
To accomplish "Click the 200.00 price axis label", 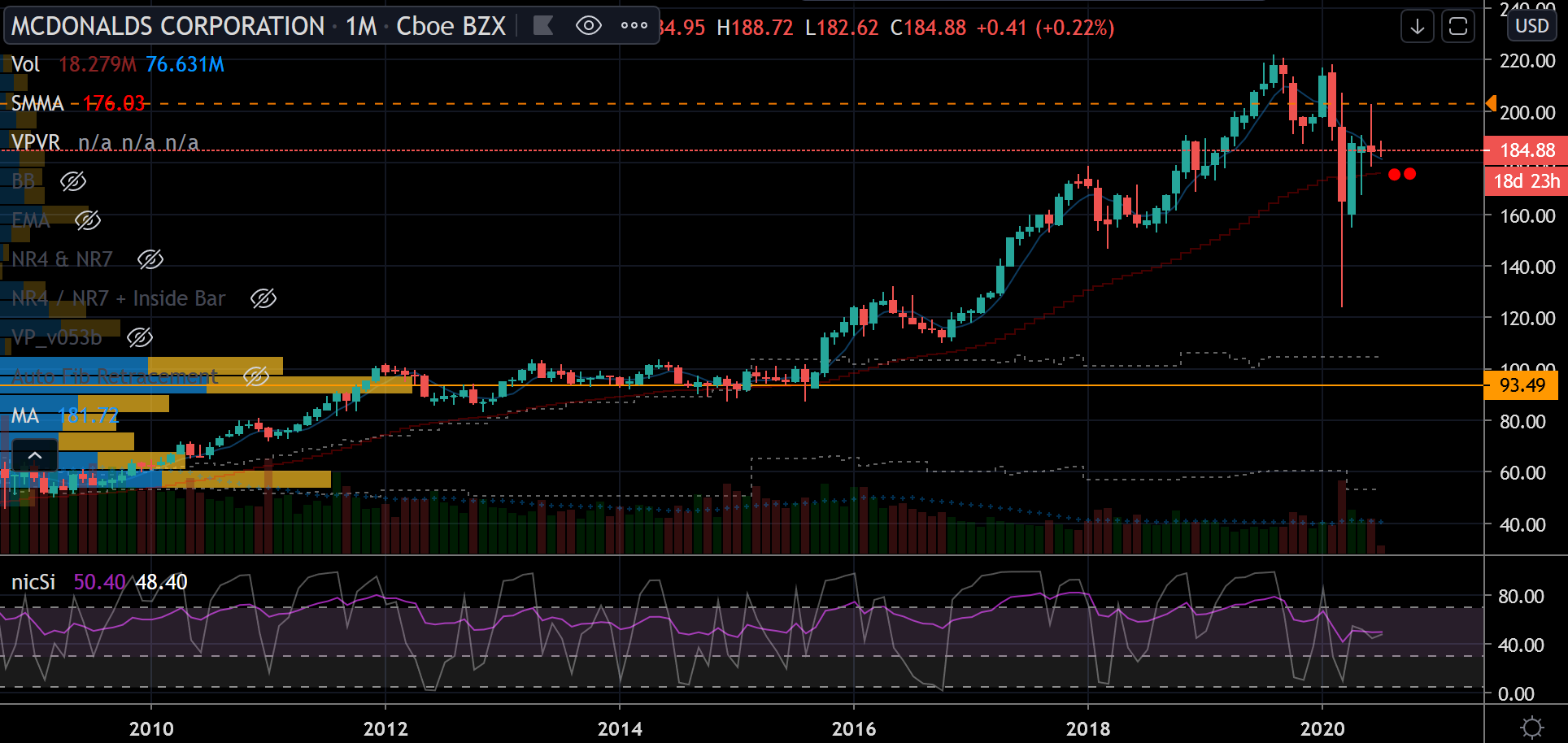I will point(1527,113).
